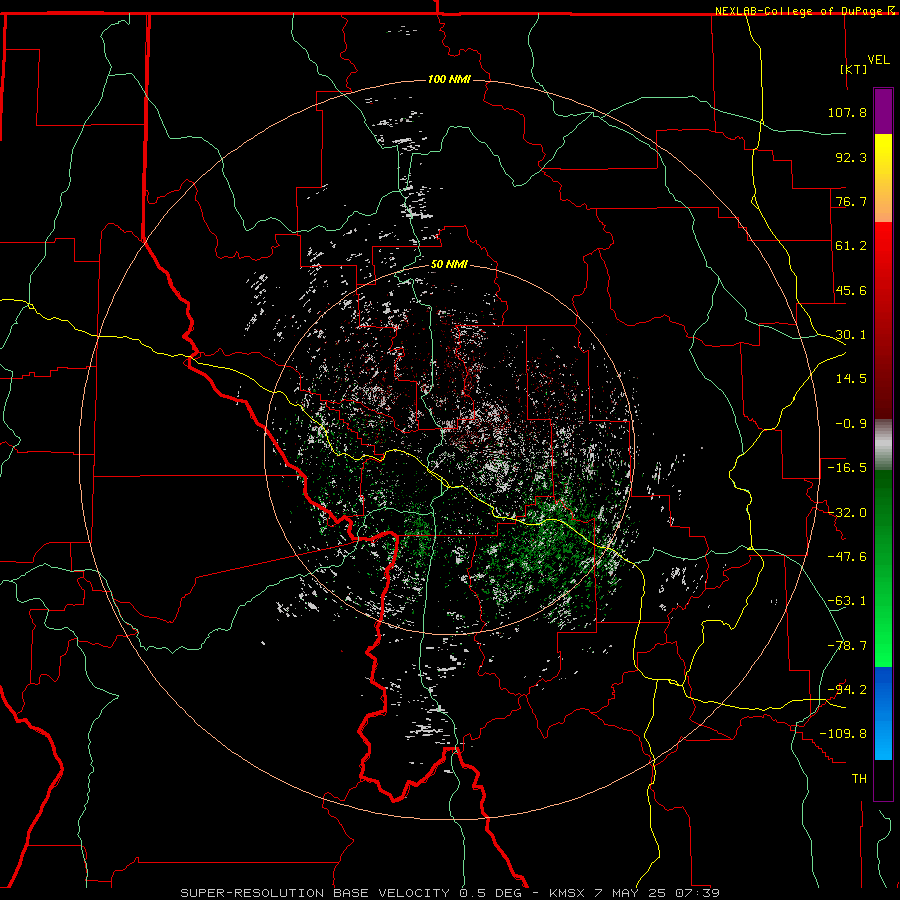The width and height of the screenshot is (900, 900).
Task: Click the 50 NMI range ring label
Action: (x=449, y=265)
